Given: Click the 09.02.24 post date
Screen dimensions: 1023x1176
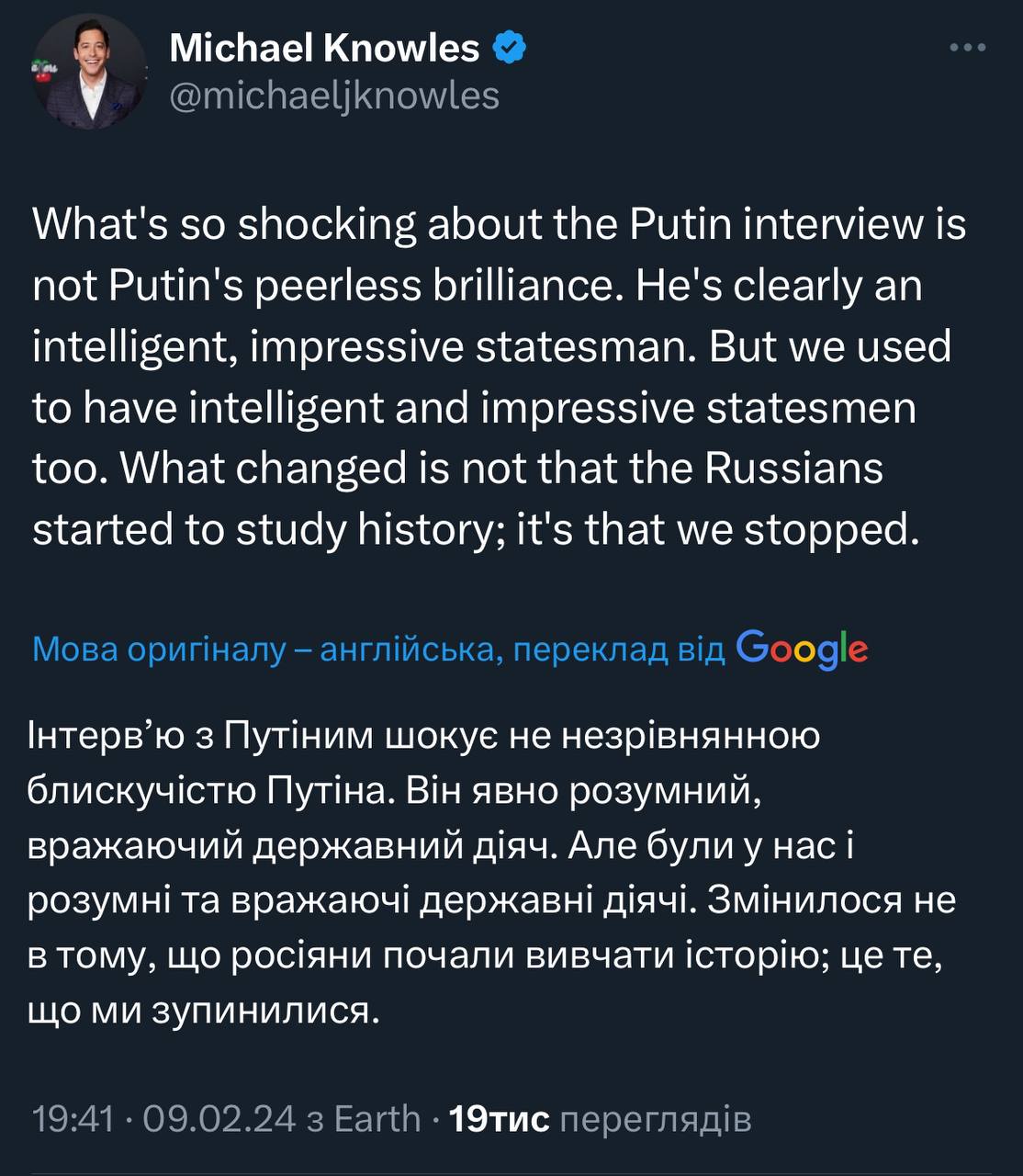Looking at the screenshot, I should [x=219, y=1119].
